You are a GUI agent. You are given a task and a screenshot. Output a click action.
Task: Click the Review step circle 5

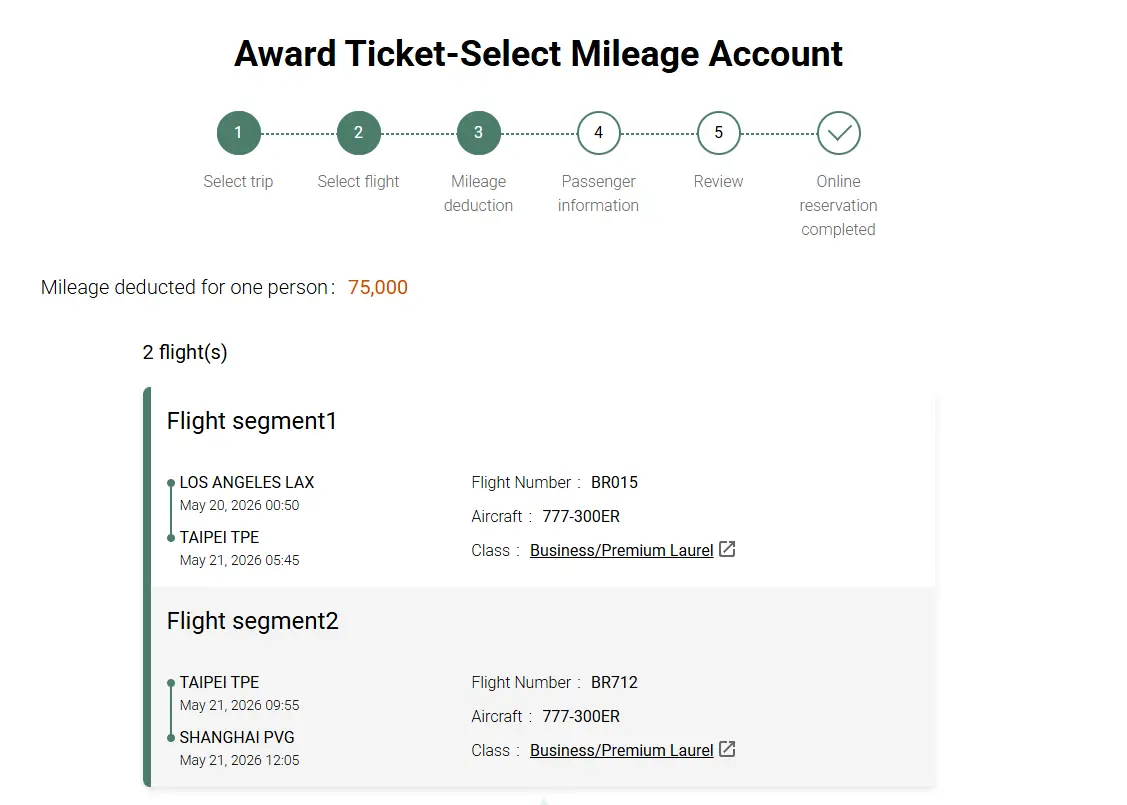(718, 132)
